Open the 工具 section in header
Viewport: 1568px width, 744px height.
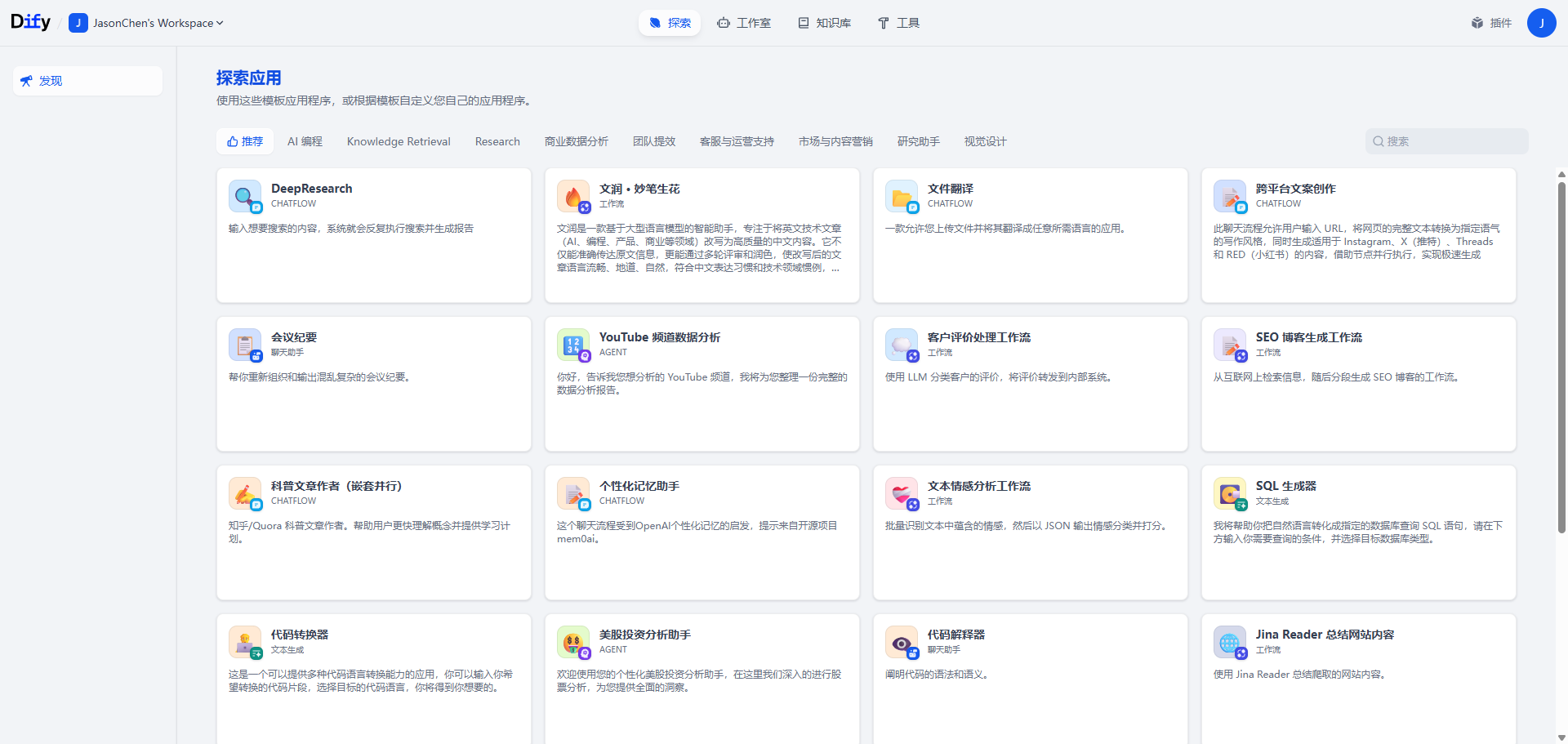coord(898,23)
